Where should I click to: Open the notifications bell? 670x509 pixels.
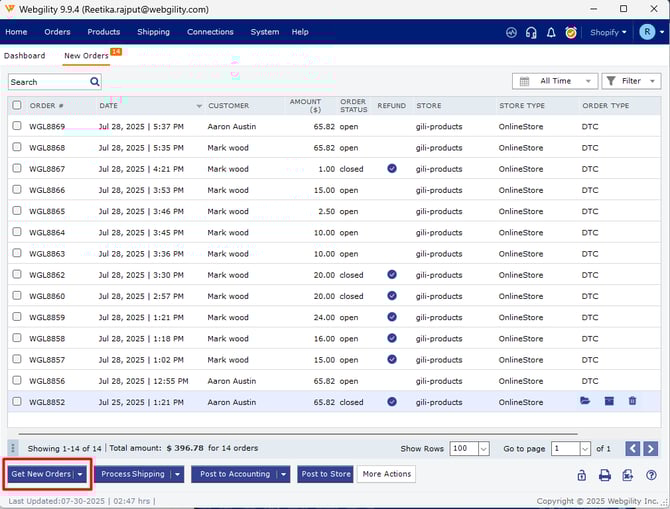(x=550, y=32)
